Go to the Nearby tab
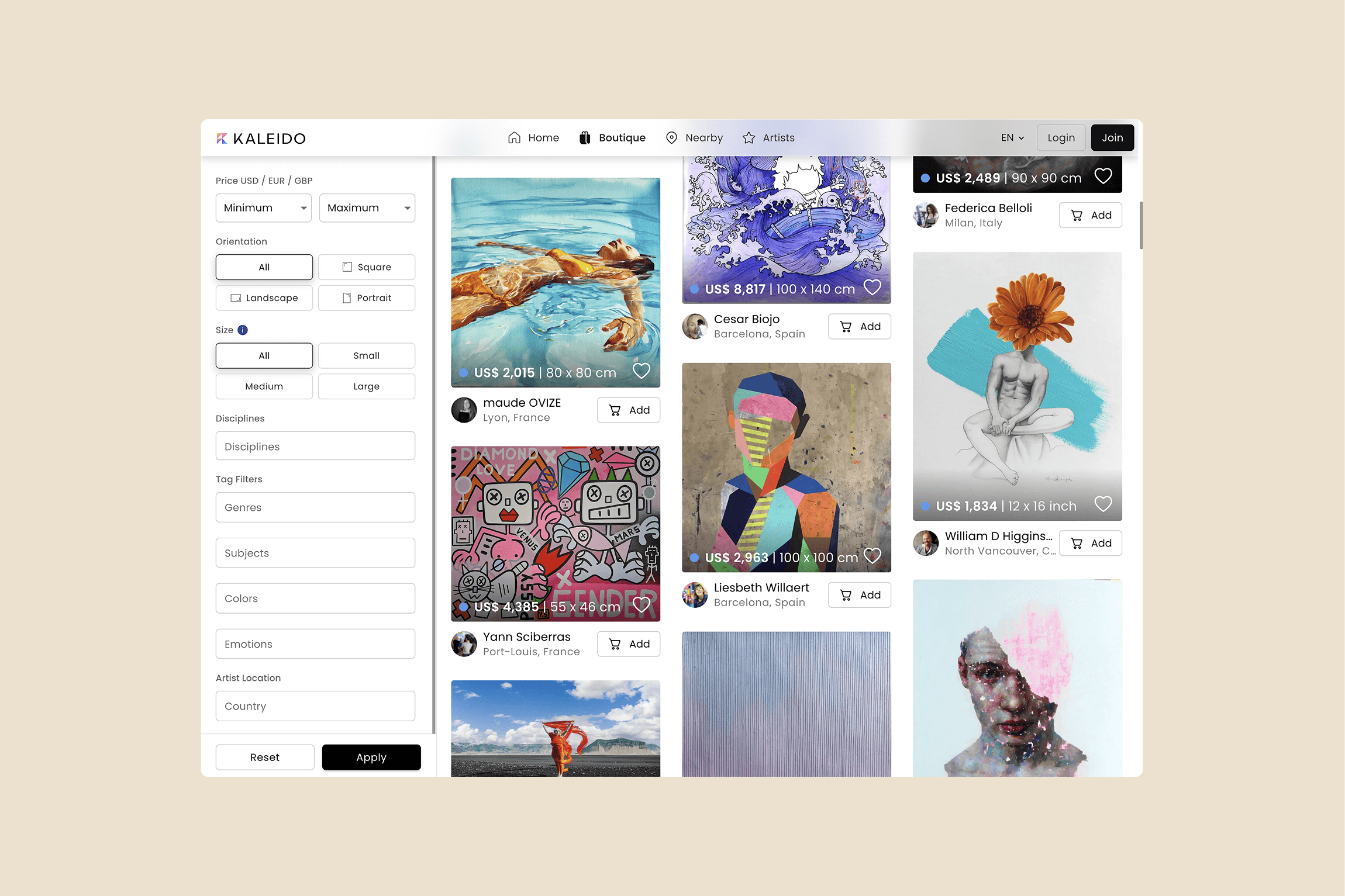The height and width of the screenshot is (896, 1345). pos(694,138)
